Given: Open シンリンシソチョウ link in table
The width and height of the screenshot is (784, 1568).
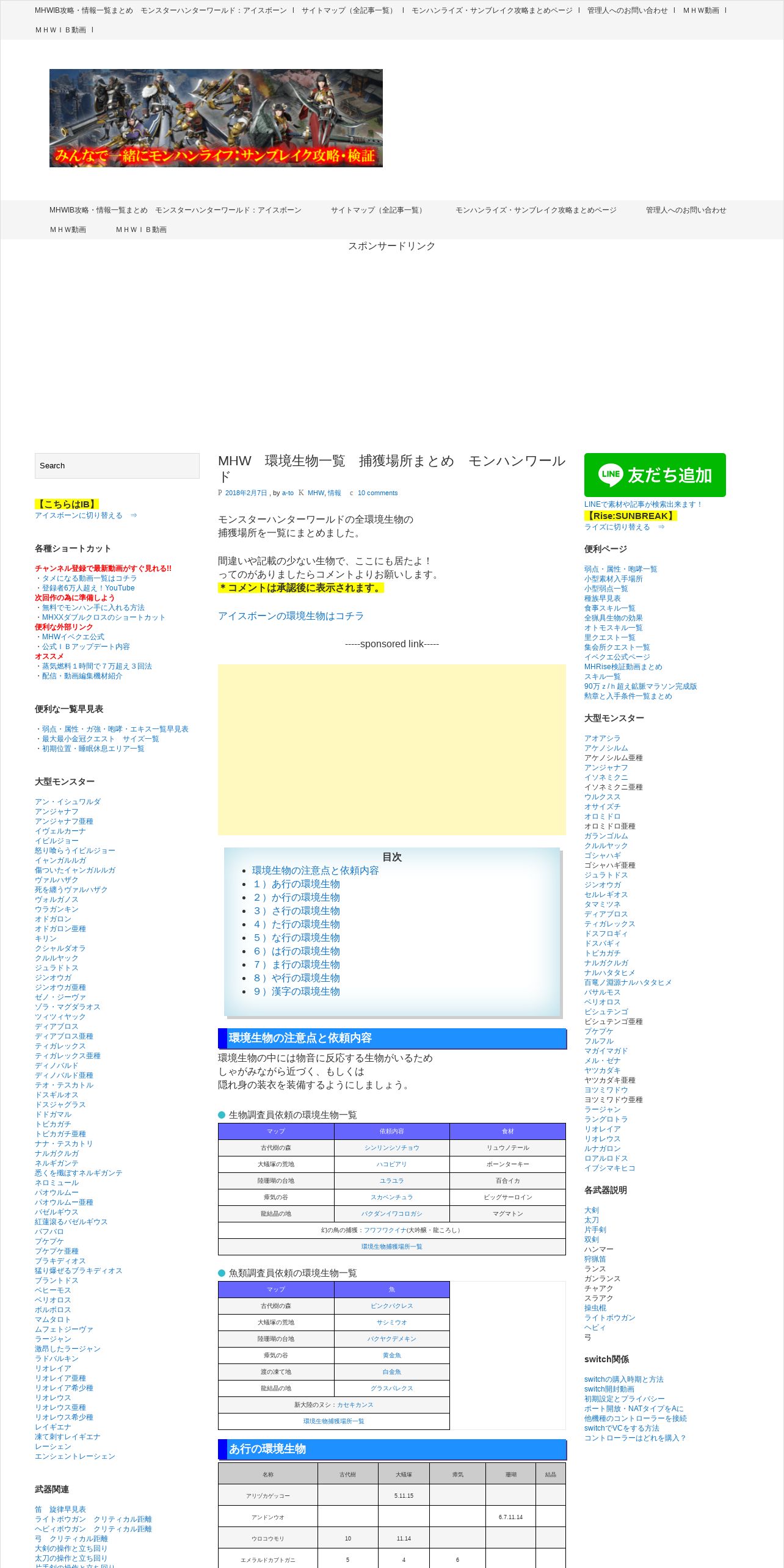Looking at the screenshot, I should coord(392,1148).
